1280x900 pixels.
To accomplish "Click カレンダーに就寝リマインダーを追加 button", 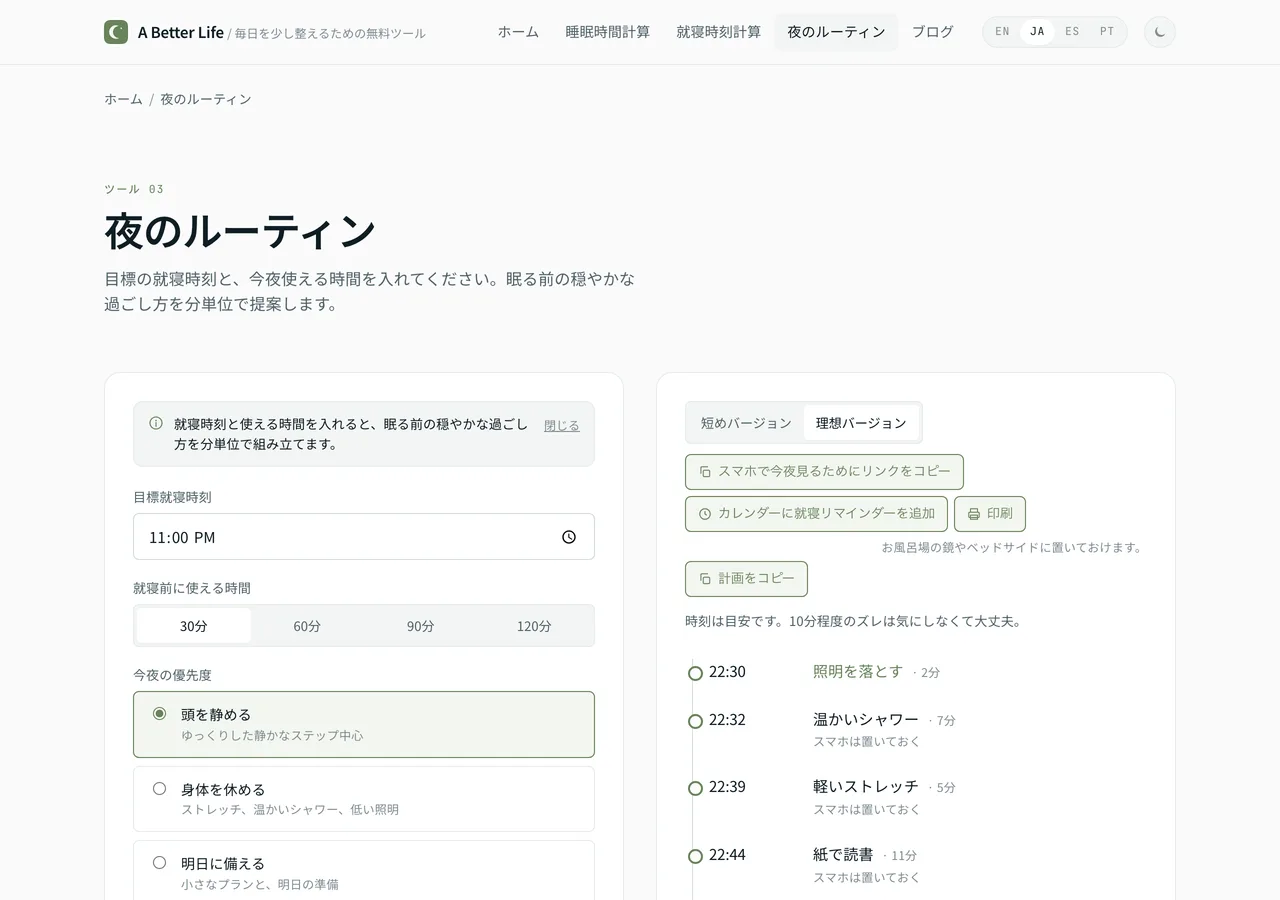I will tap(816, 514).
